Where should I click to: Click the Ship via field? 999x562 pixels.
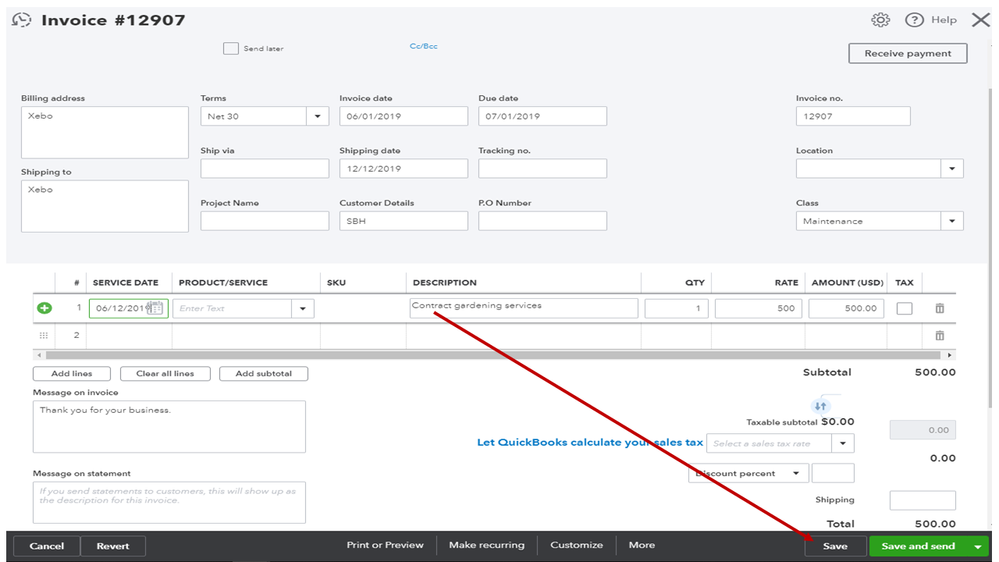264,169
